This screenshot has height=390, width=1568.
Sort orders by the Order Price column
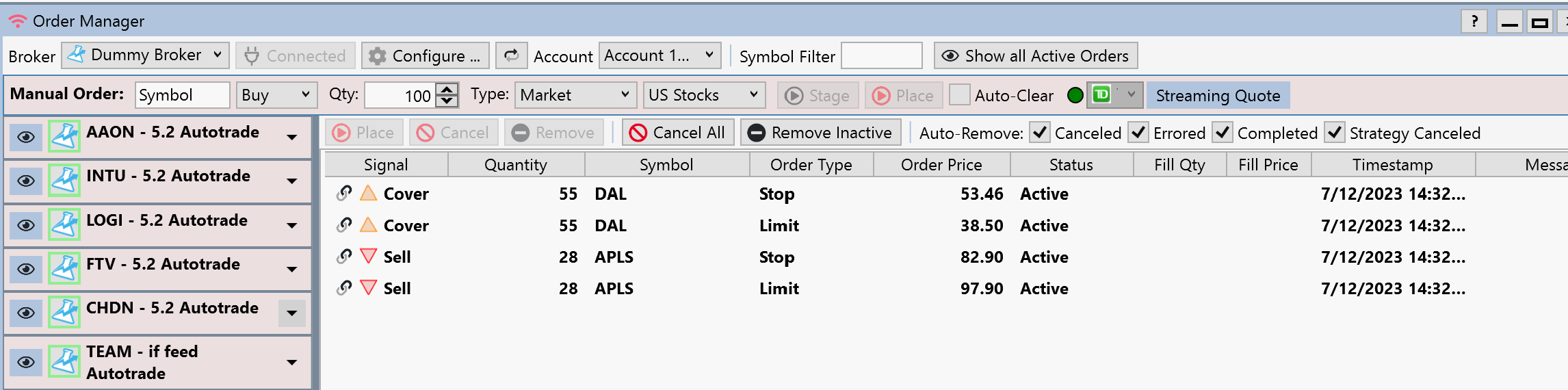(941, 165)
